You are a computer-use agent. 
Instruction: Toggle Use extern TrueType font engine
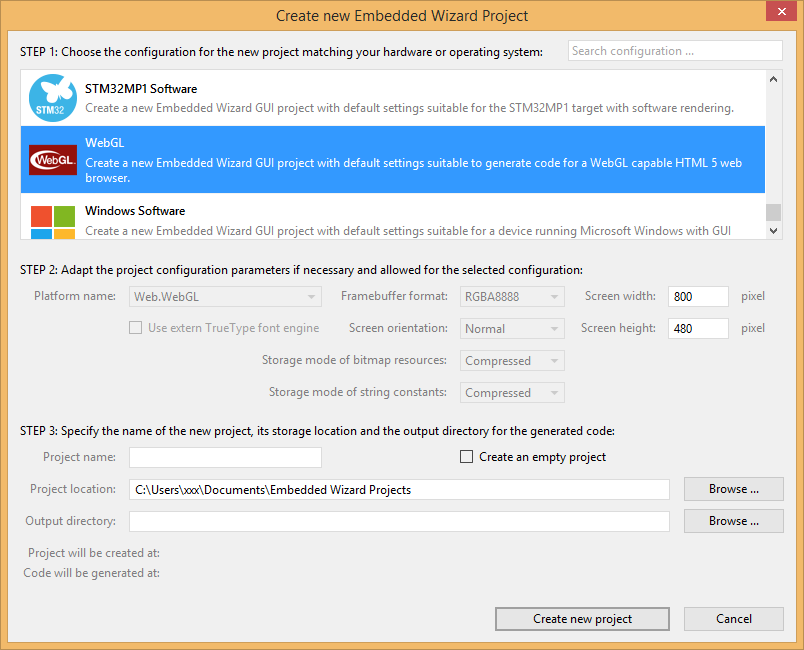point(135,328)
